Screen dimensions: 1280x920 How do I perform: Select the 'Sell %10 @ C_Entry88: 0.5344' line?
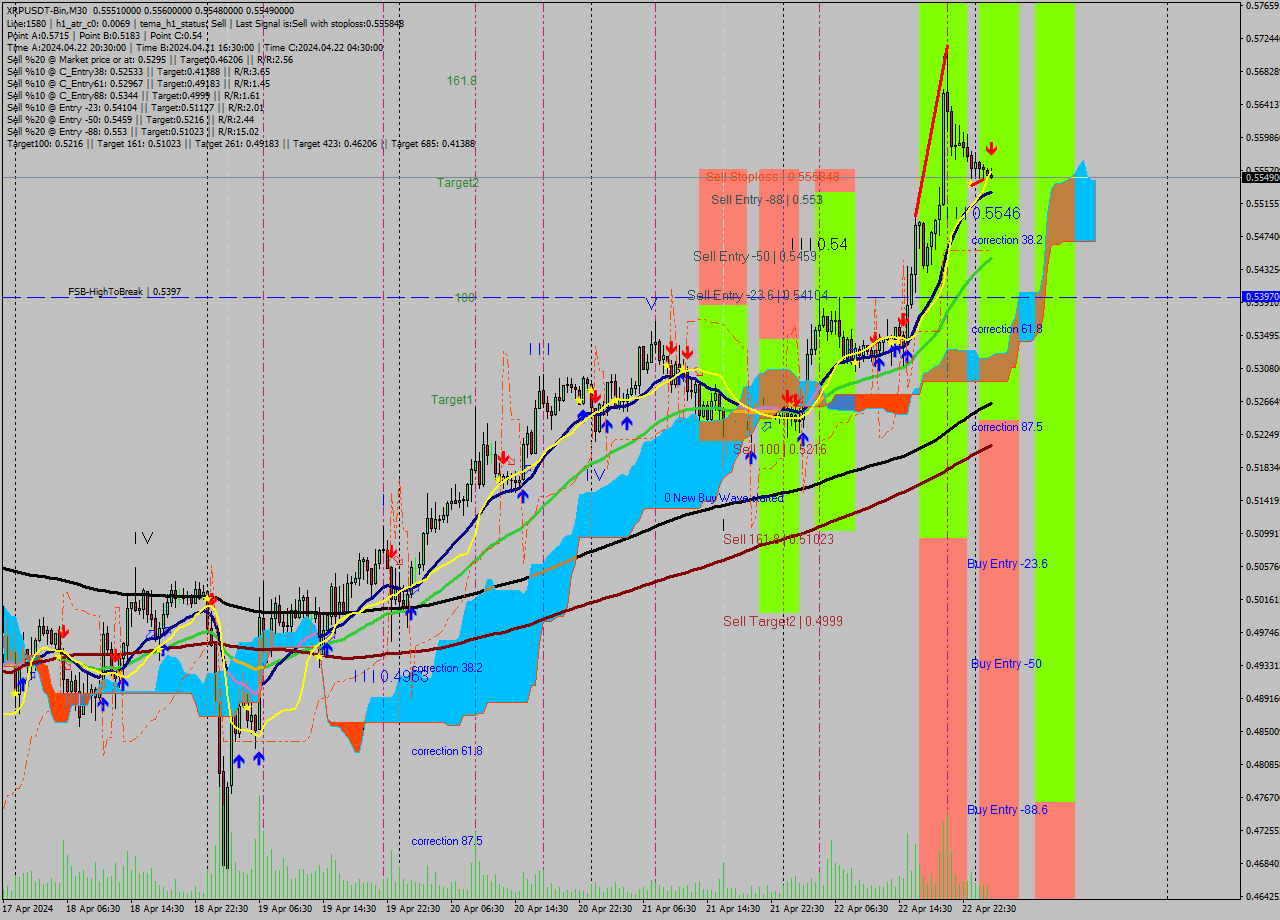[x=131, y=95]
